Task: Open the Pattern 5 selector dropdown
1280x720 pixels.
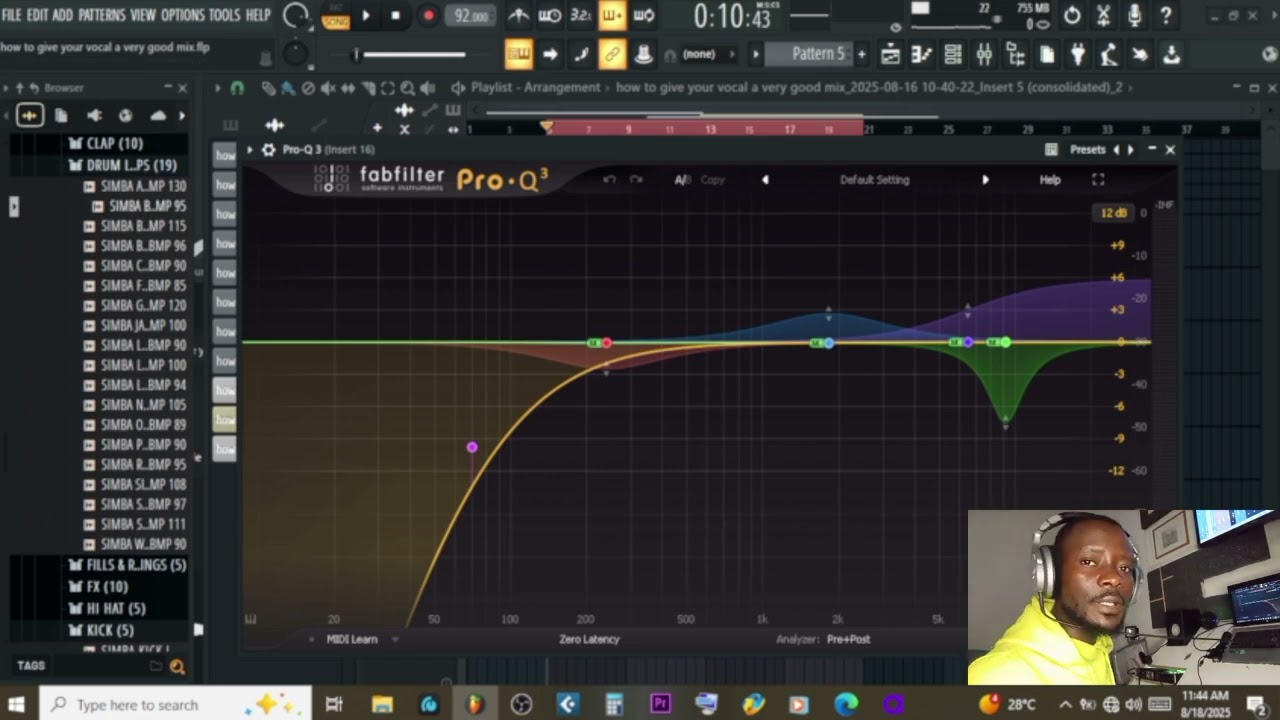Action: [818, 54]
